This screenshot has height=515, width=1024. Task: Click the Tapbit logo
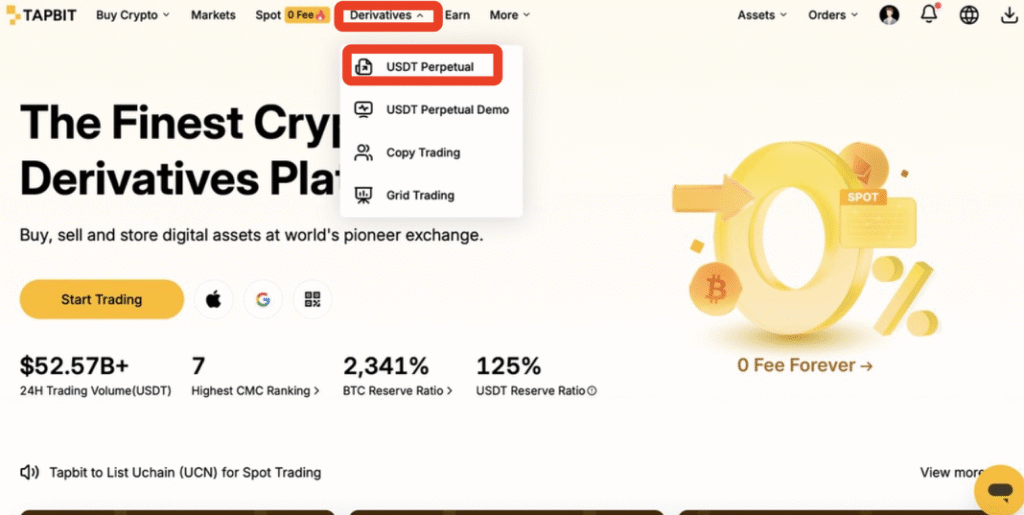41,15
